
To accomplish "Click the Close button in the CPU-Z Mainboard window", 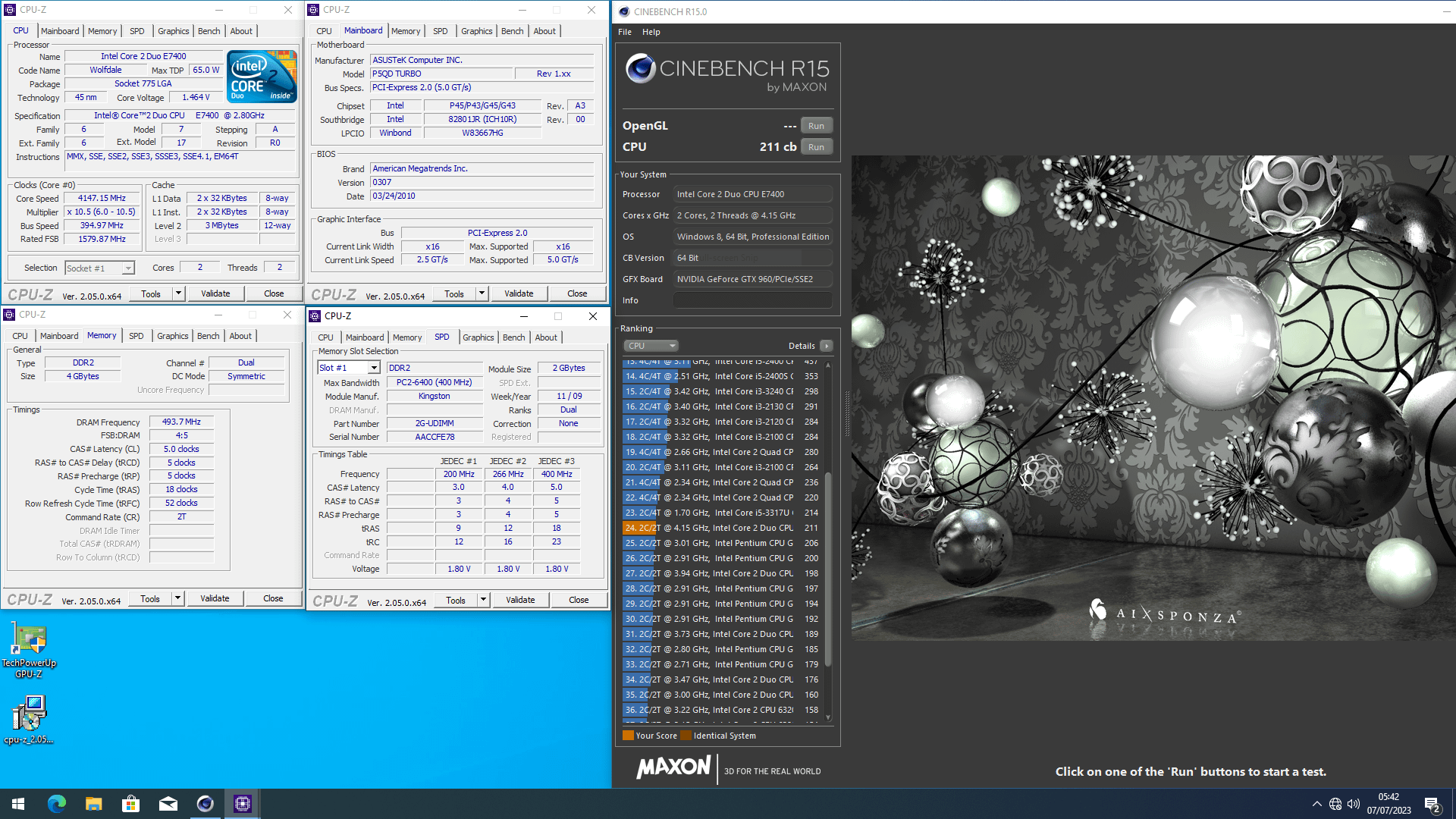I will coord(577,293).
